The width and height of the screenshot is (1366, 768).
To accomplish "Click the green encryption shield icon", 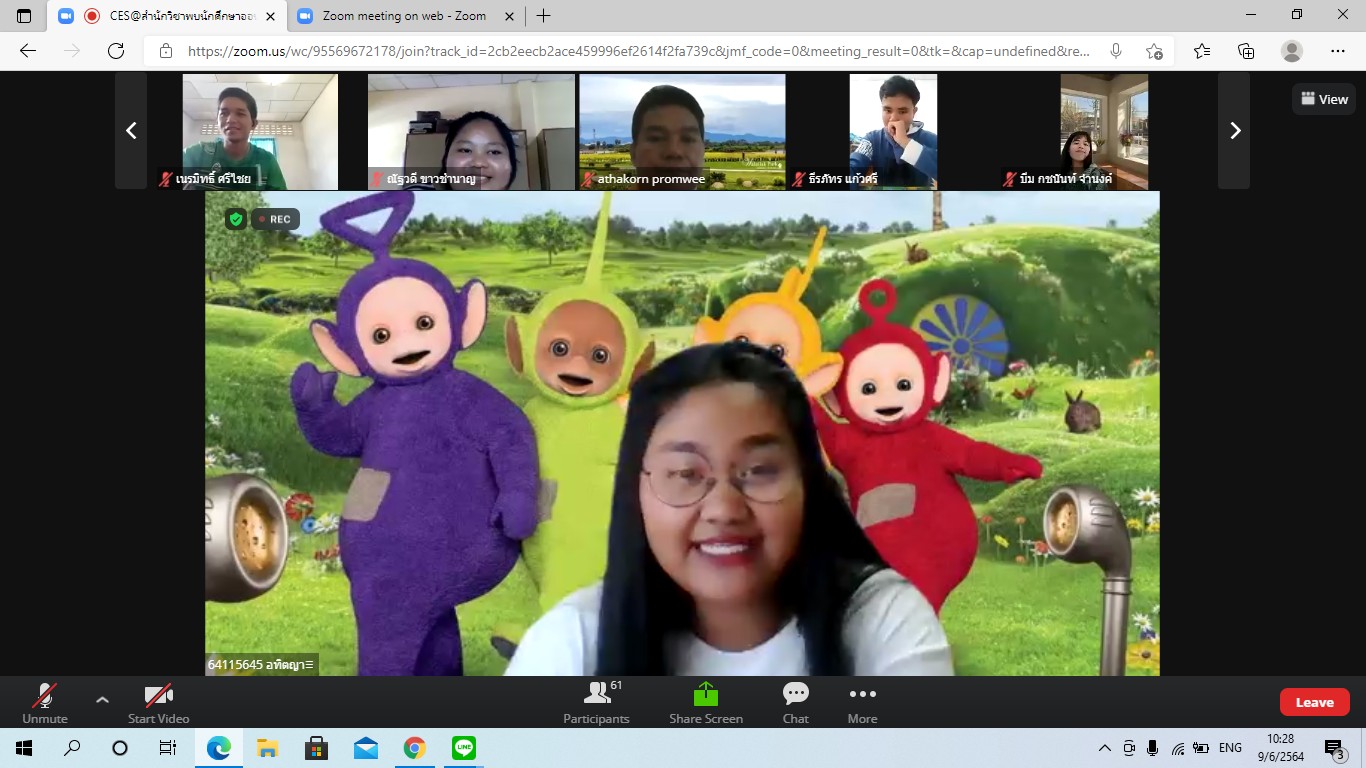I will [x=236, y=219].
